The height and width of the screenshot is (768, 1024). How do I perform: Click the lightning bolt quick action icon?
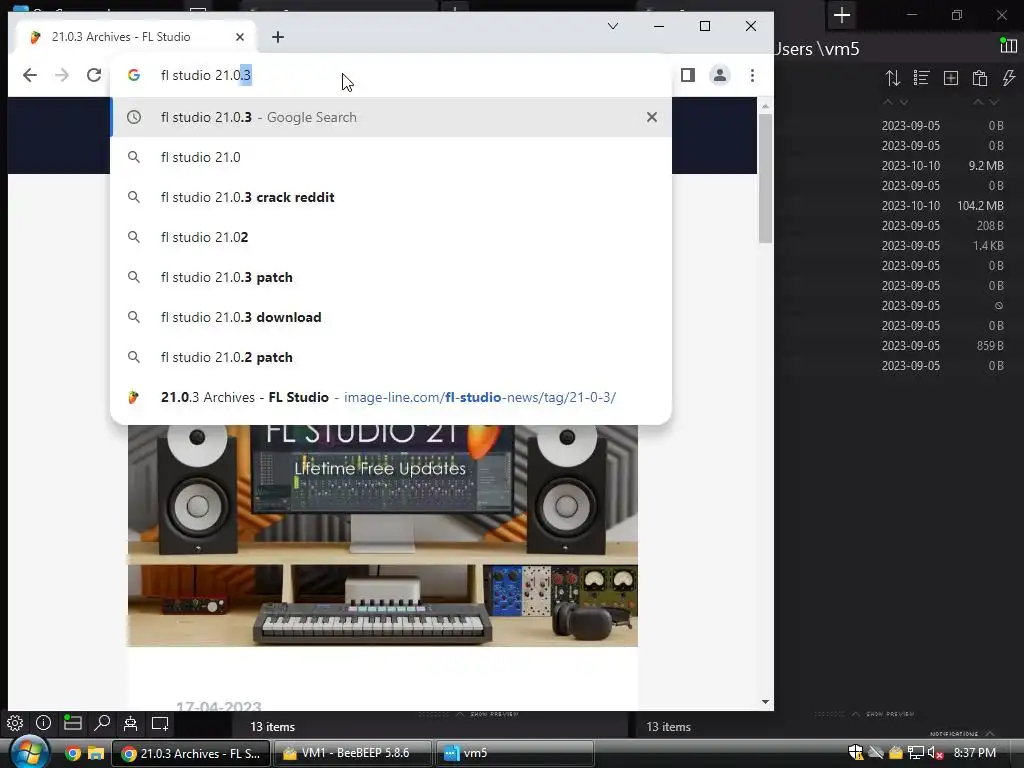pos(1009,78)
